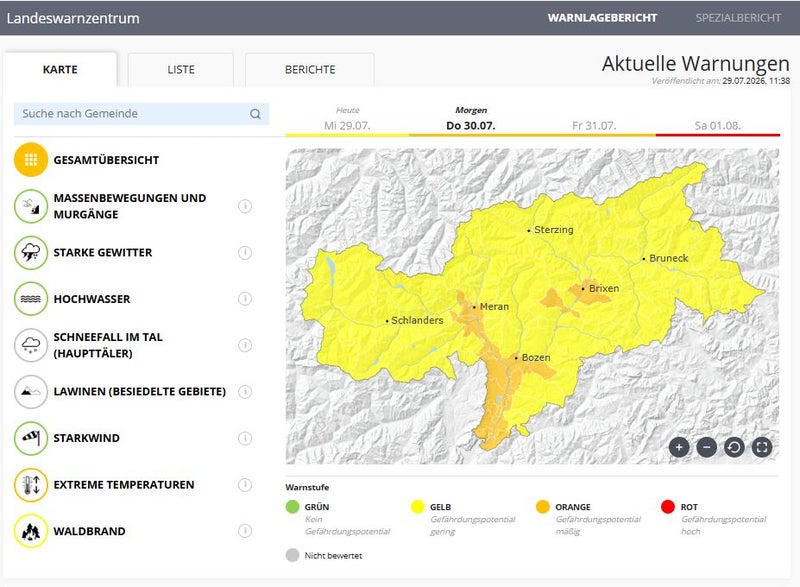Open Warnlagebericht in the header
Viewport: 800px width, 587px height.
tap(602, 18)
